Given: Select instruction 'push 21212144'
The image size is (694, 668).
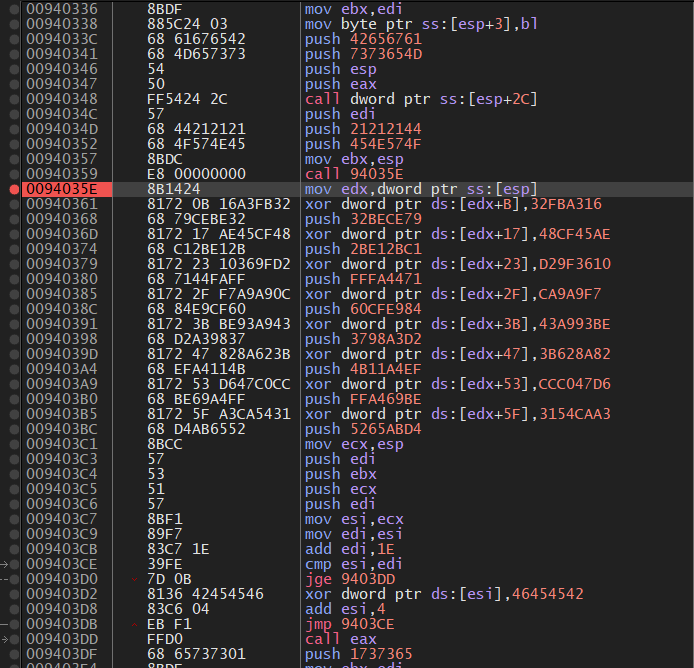Looking at the screenshot, I should pos(363,129).
